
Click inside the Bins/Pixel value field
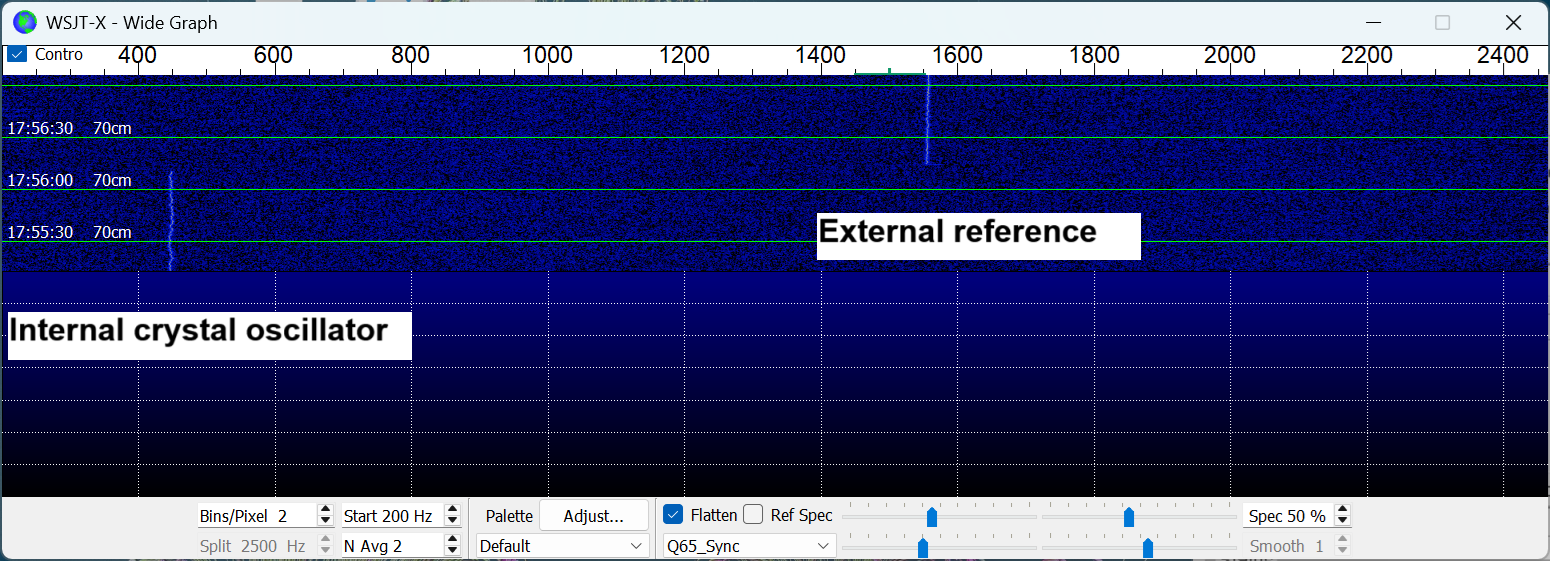[x=257, y=516]
